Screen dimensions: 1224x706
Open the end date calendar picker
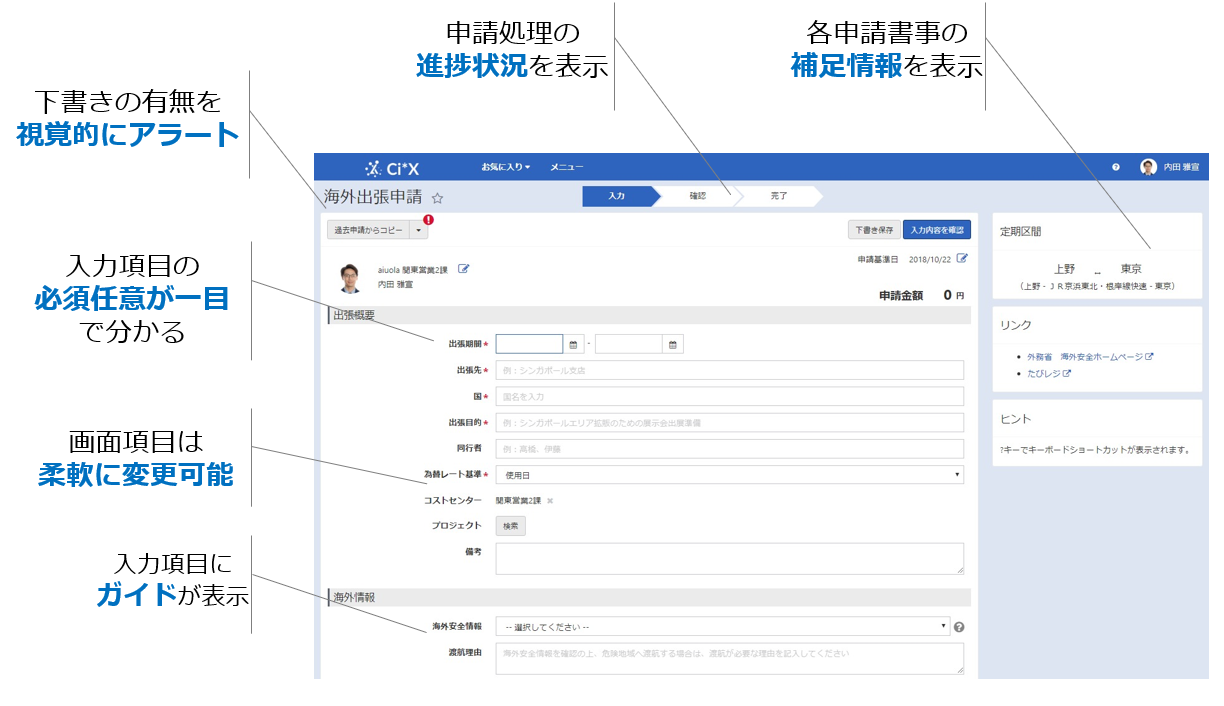(x=674, y=345)
